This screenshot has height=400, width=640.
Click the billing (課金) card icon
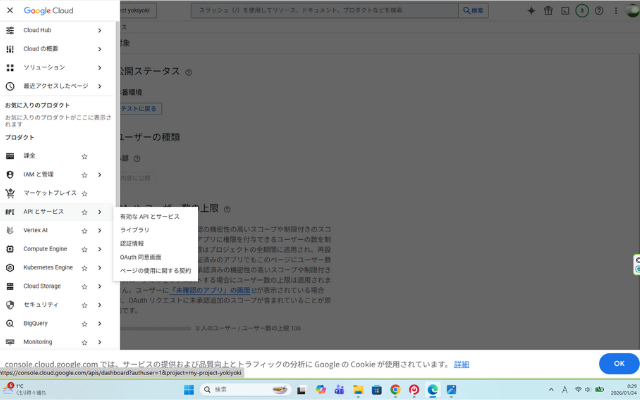coord(10,156)
